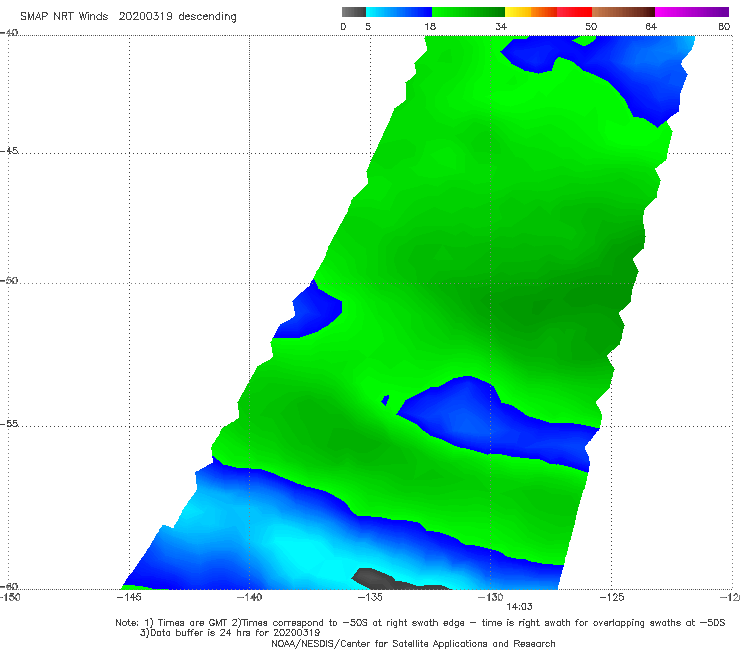Click the colorbar label '64'
Image resolution: width=740 pixels, height=650 pixels.
click(x=651, y=27)
